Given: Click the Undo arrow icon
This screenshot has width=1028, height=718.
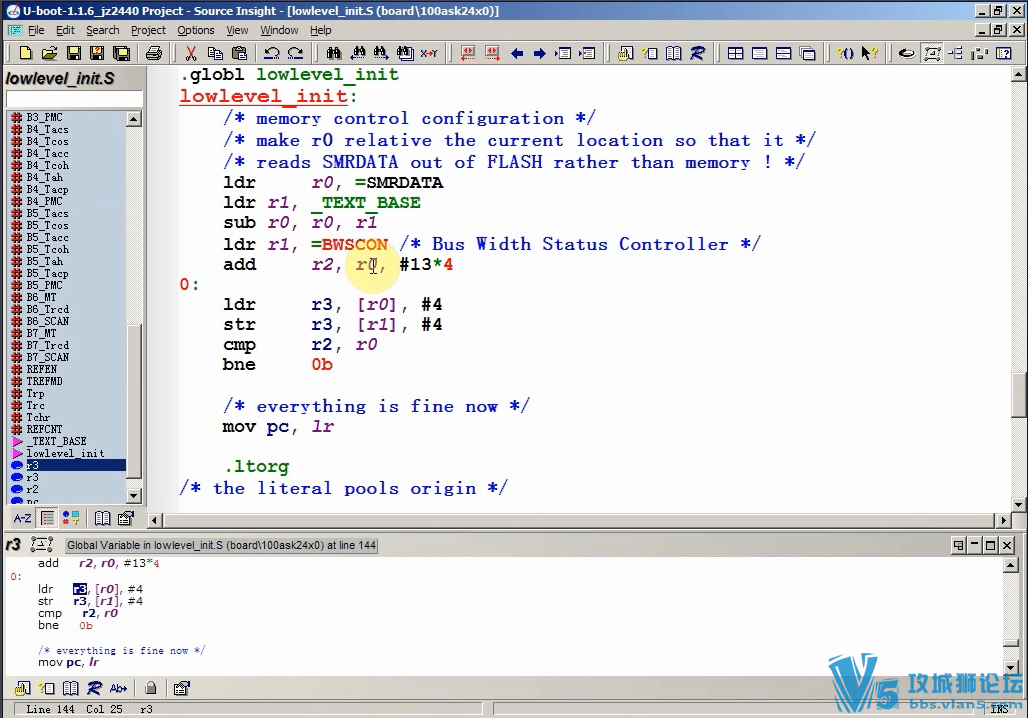Looking at the screenshot, I should [x=271, y=53].
